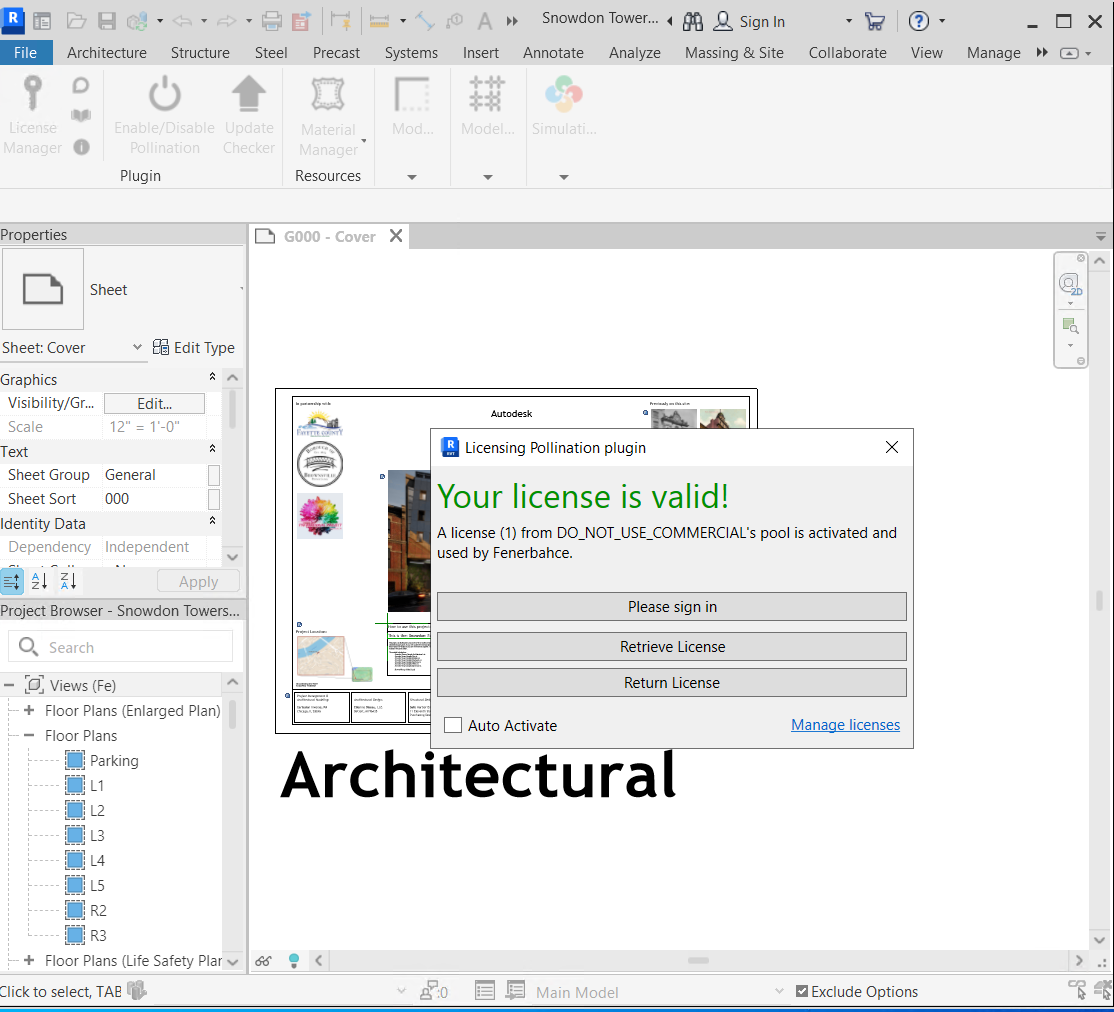Sort properties A to Z ascending
This screenshot has width=1114, height=1012.
(x=40, y=581)
